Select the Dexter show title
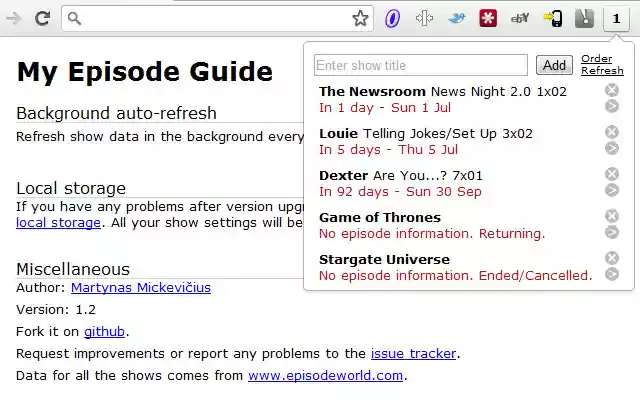Viewport: 640px width, 400px height. (x=343, y=176)
